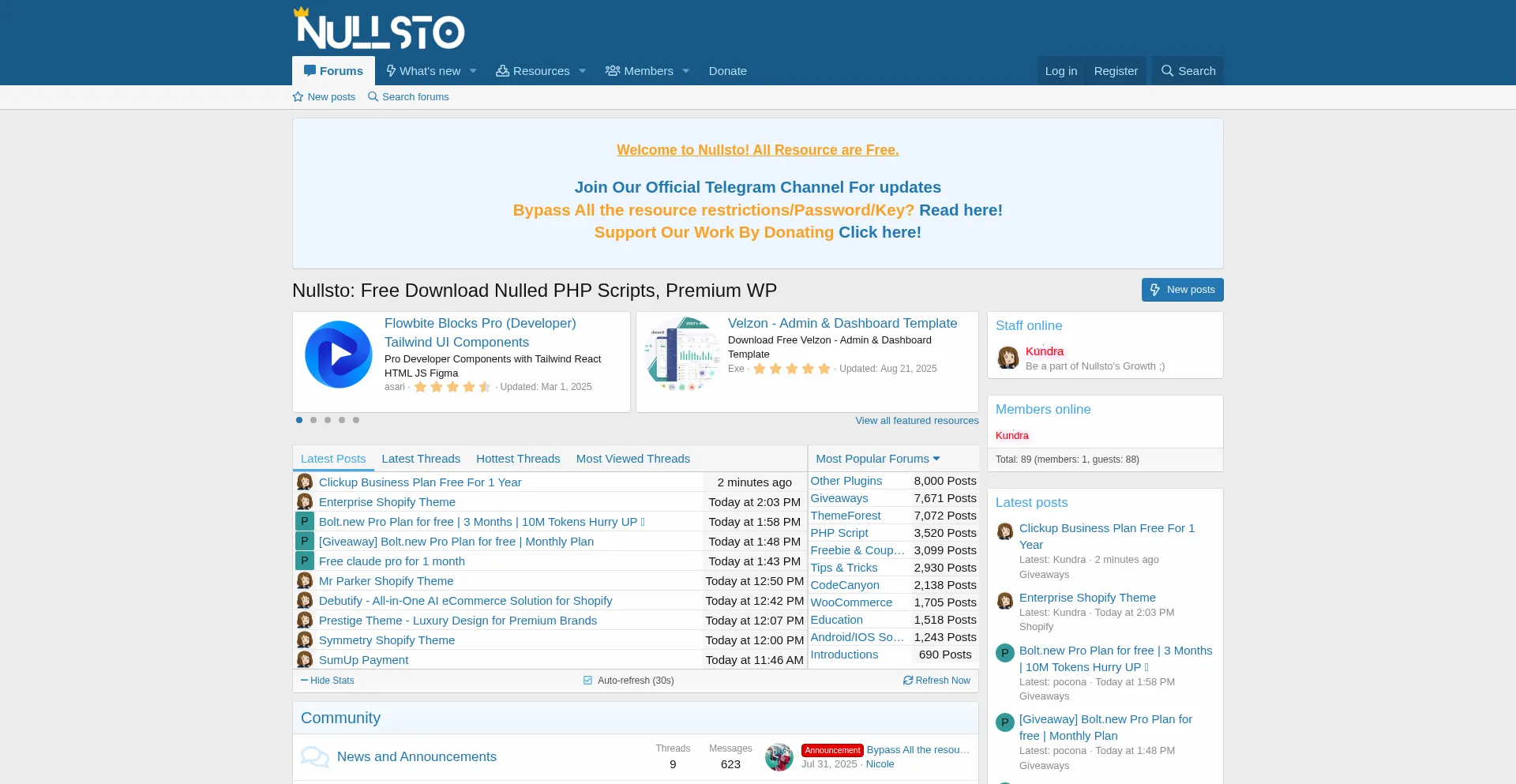
Task: Toggle the Auto-refresh (30s) checkbox
Action: [x=587, y=681]
